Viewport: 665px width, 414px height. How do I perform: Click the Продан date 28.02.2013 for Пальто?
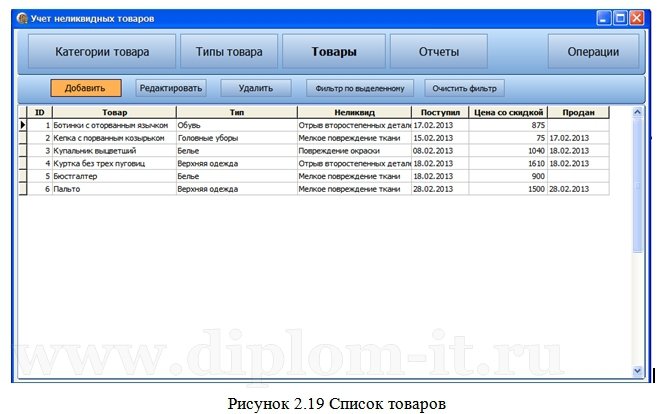578,189
